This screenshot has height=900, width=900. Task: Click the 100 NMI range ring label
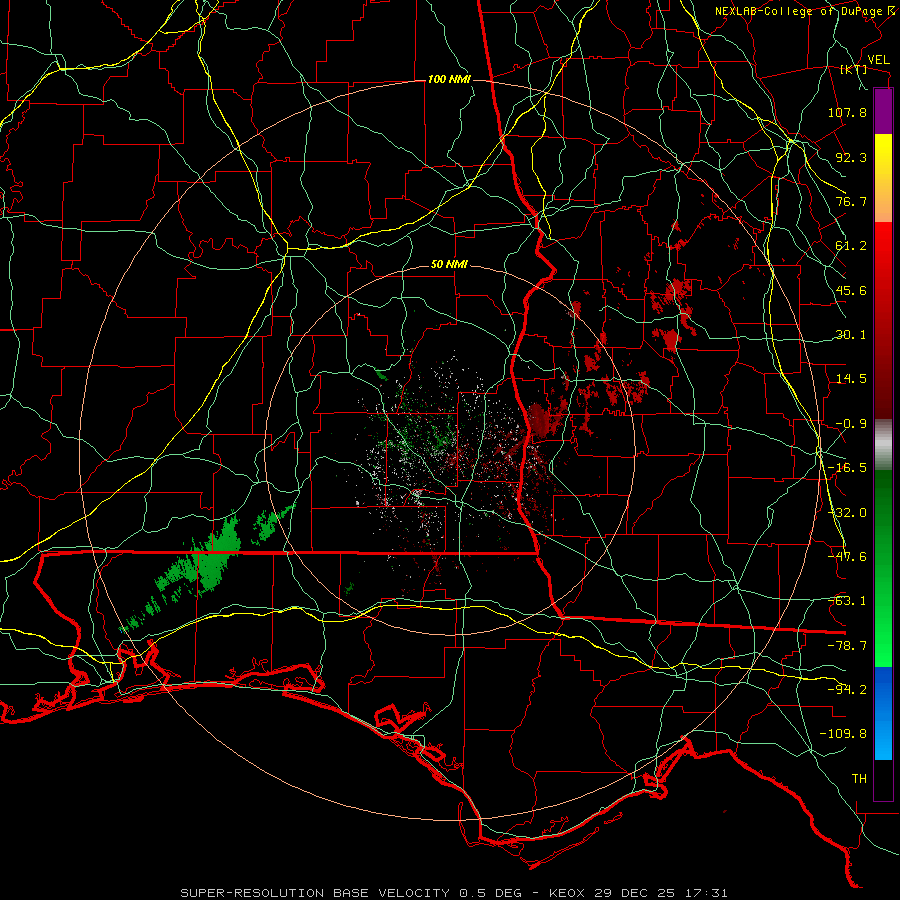pos(449,79)
